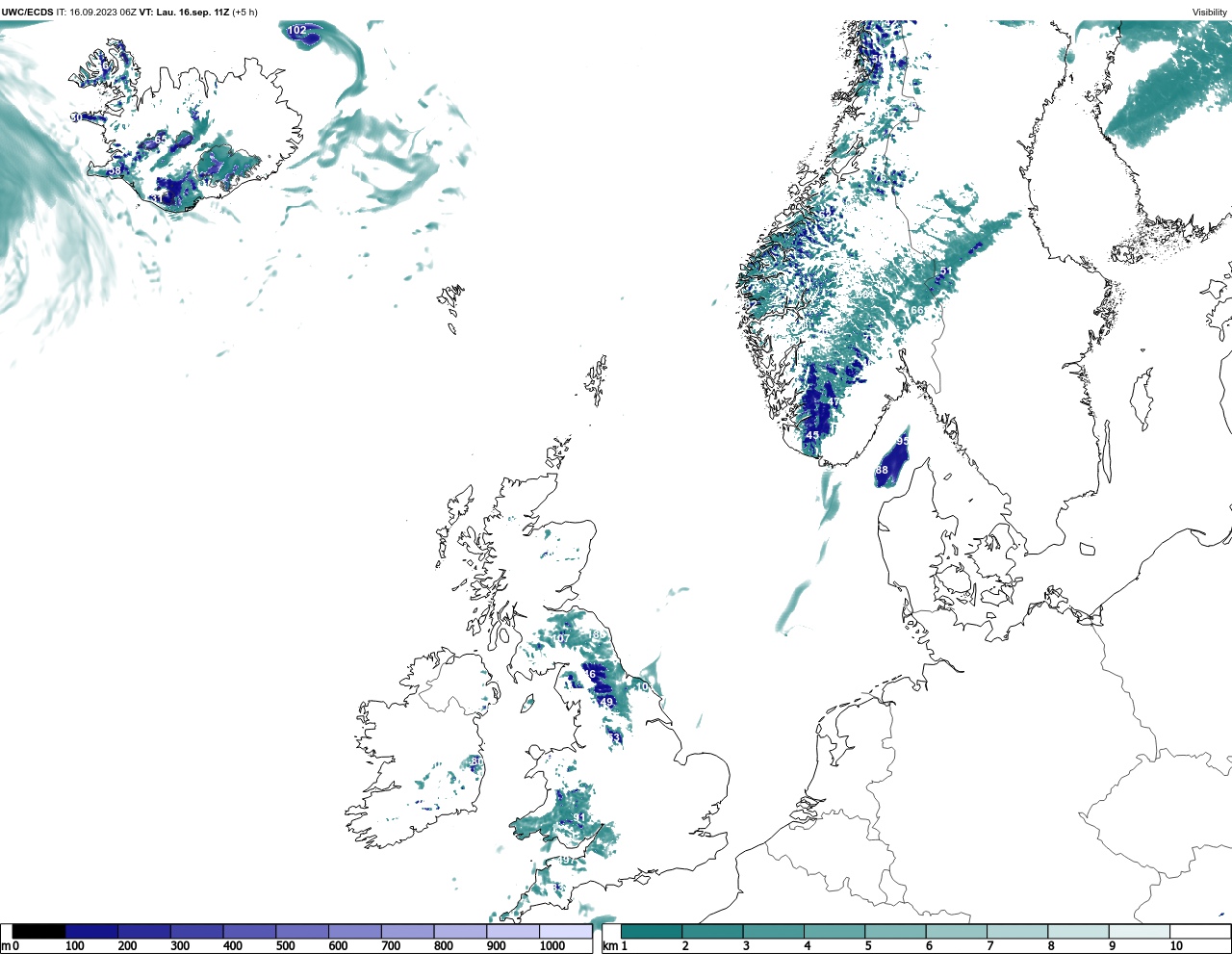
Task: Click the '51' value in central Sweden
Action: (945, 271)
